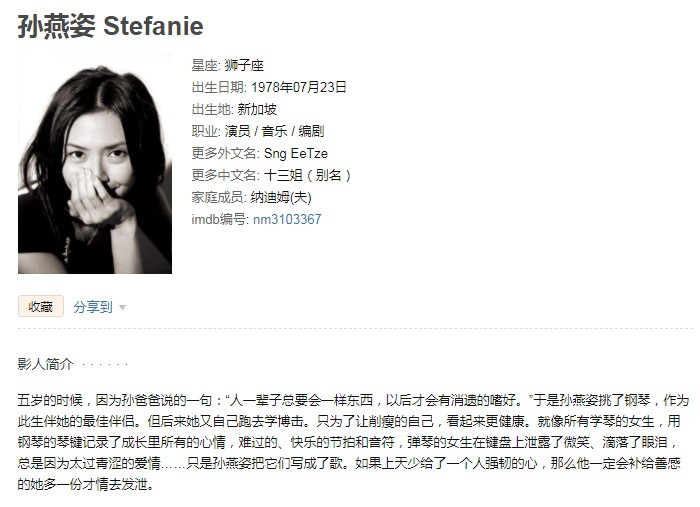Viewport: 700px width, 507px height.
Task: Click the imdb编号 label
Action: click(x=220, y=219)
